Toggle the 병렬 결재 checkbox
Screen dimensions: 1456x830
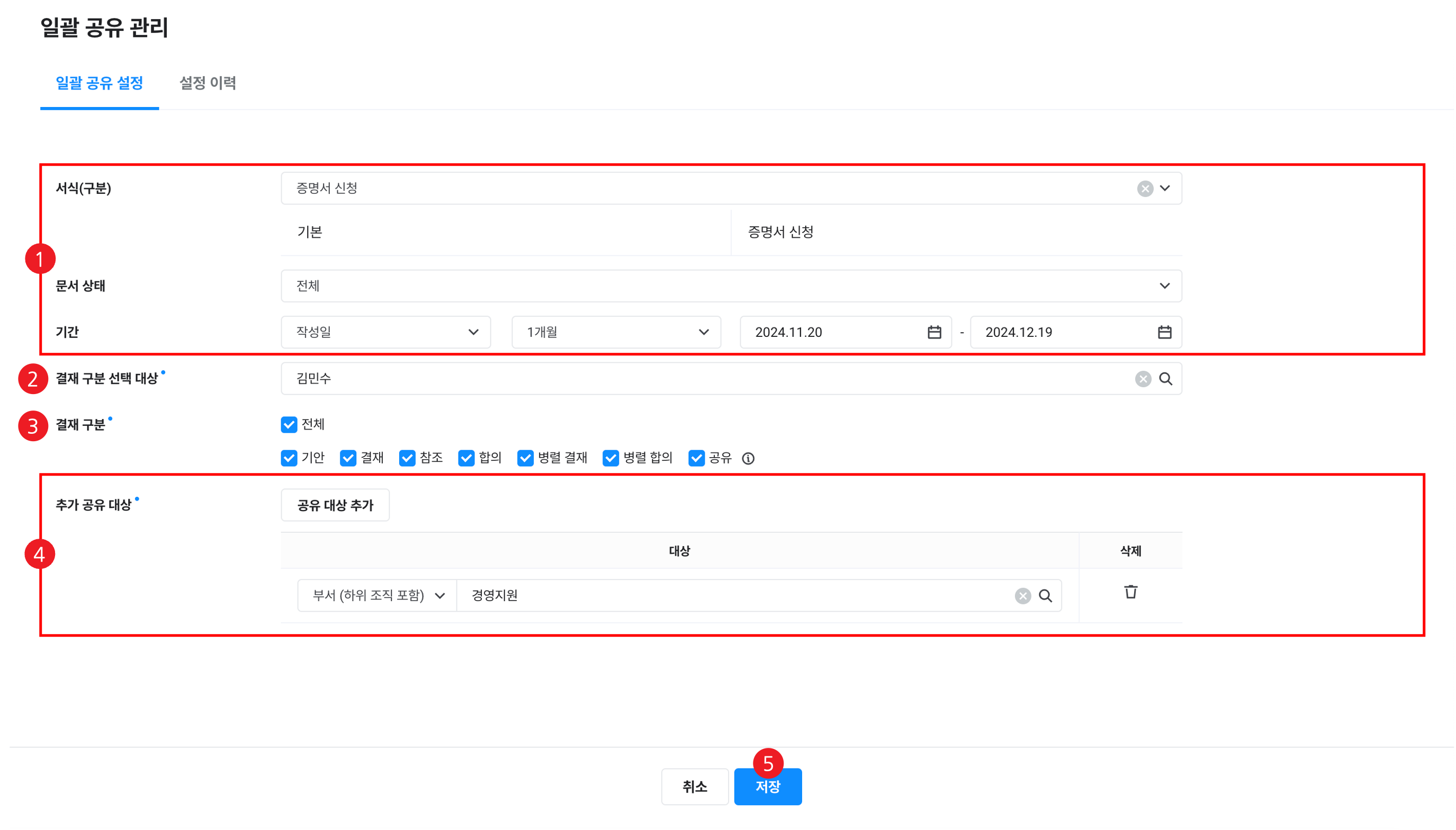point(525,458)
